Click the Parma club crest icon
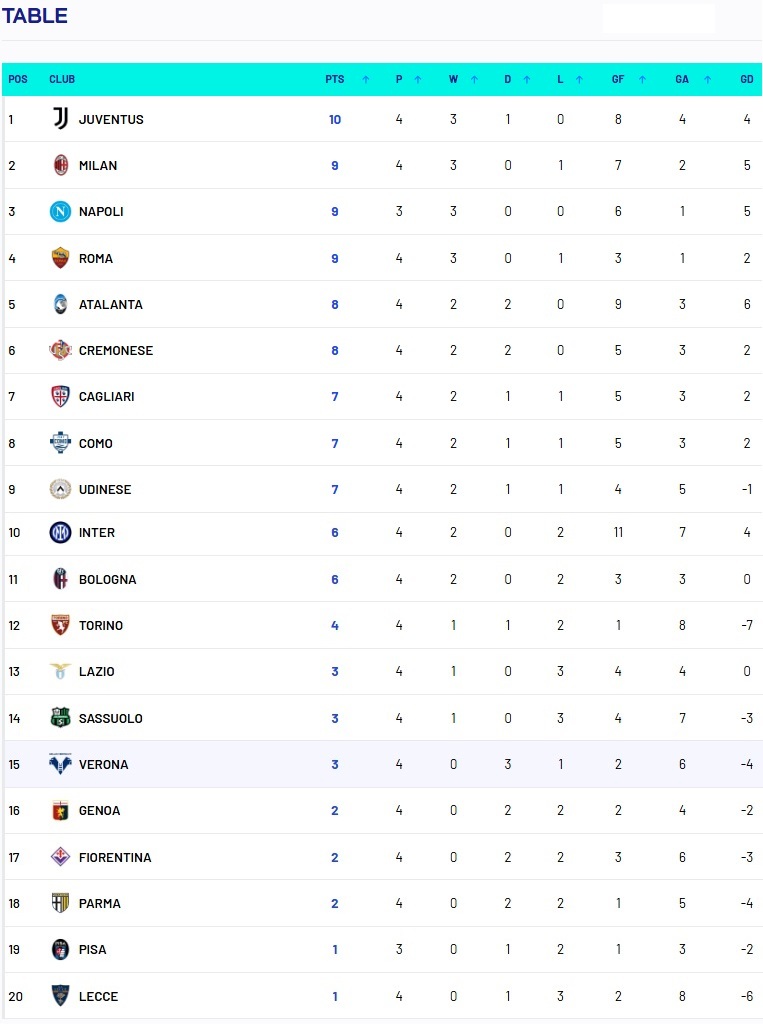The image size is (763, 1026). (61, 903)
